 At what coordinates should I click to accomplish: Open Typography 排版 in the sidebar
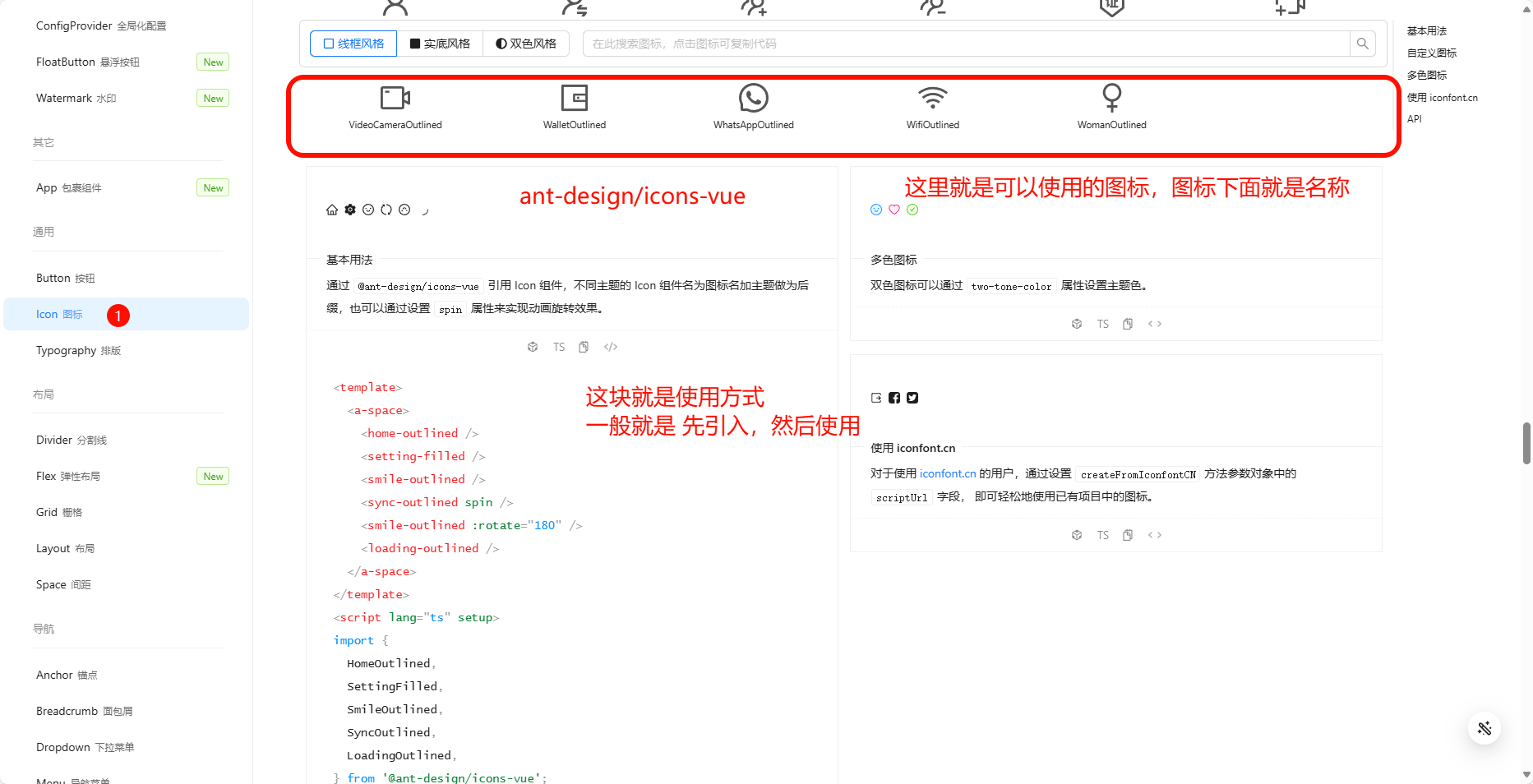click(x=79, y=350)
